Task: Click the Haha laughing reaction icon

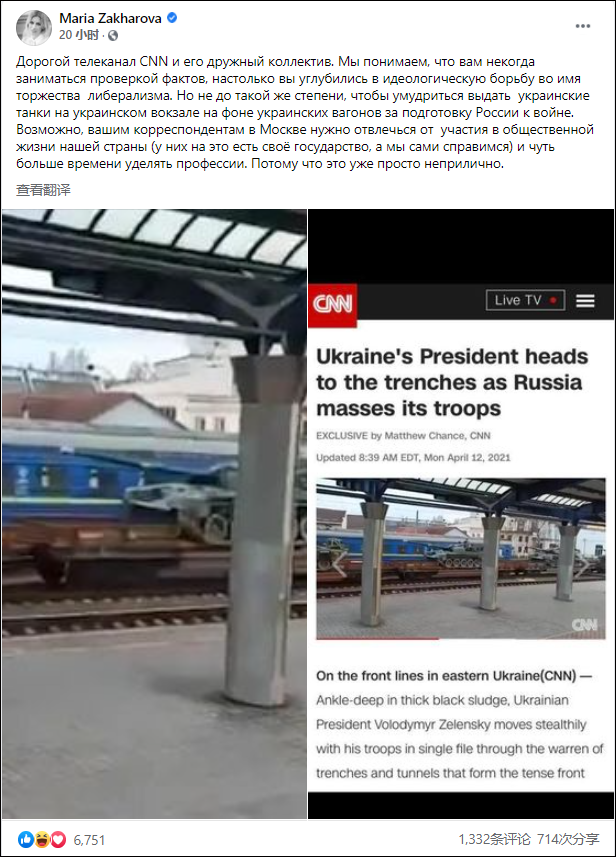Action: 42,840
